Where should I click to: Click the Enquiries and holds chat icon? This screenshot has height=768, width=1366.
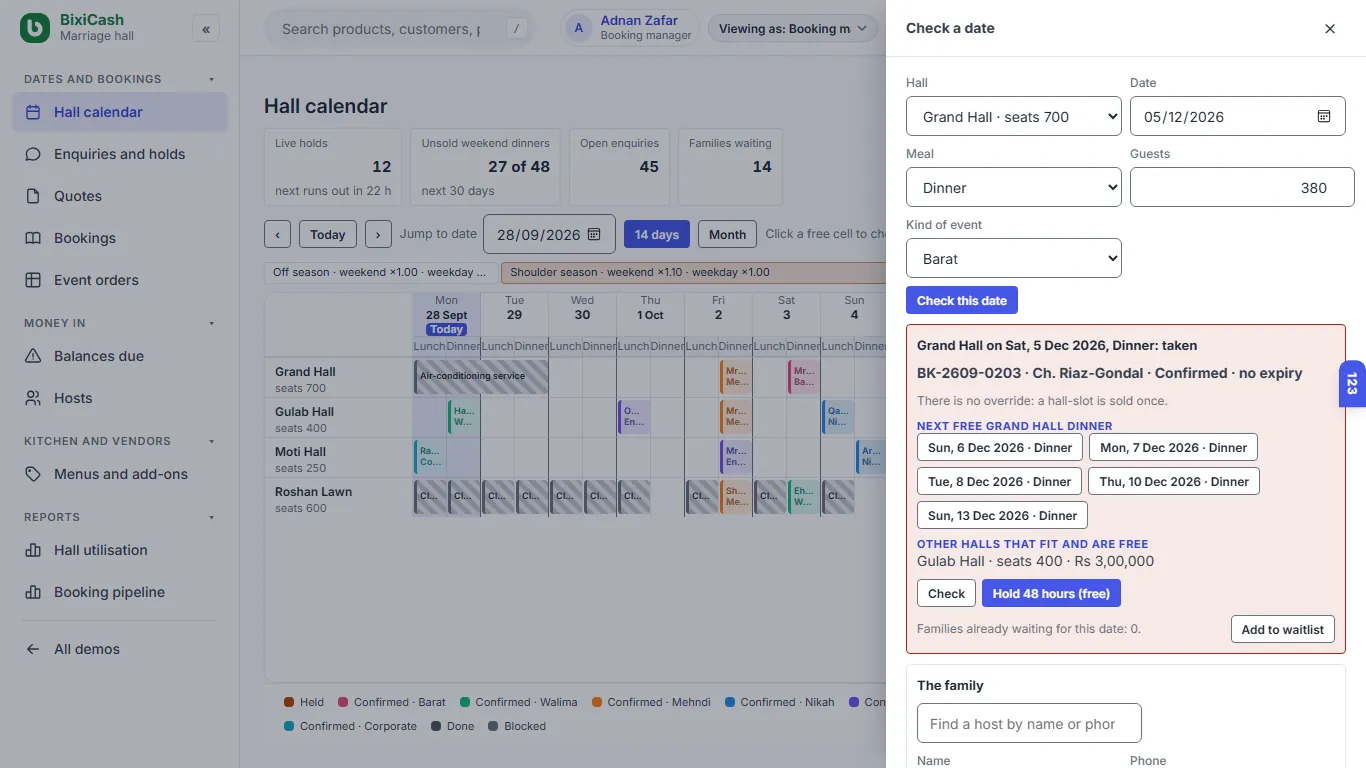tap(33, 154)
